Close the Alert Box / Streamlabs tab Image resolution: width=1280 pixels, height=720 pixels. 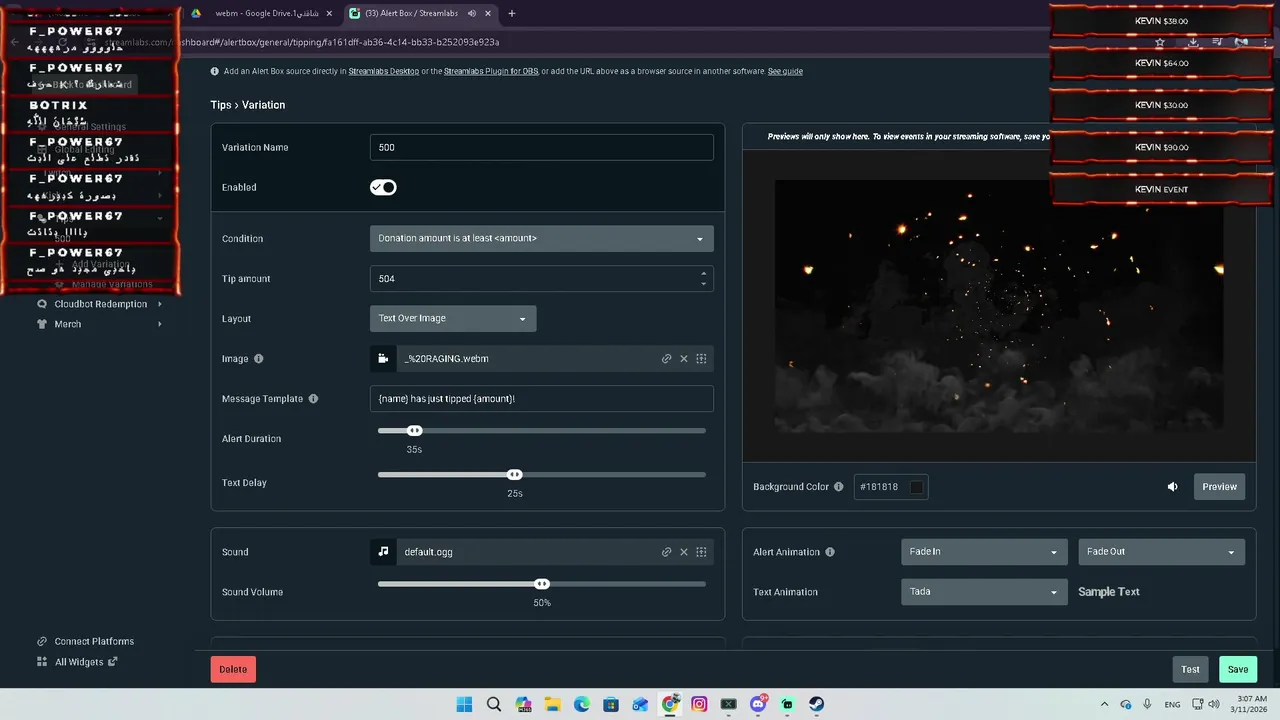488,13
